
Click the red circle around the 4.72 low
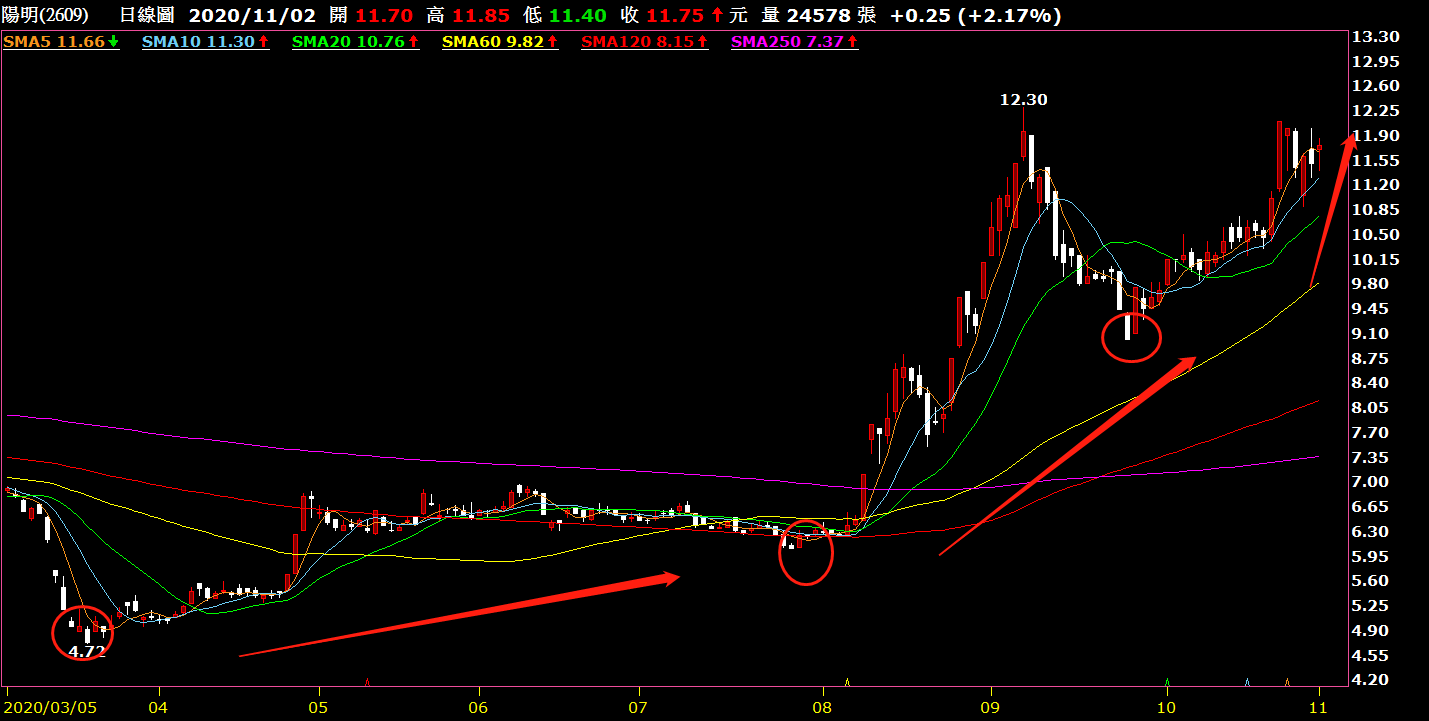82,633
